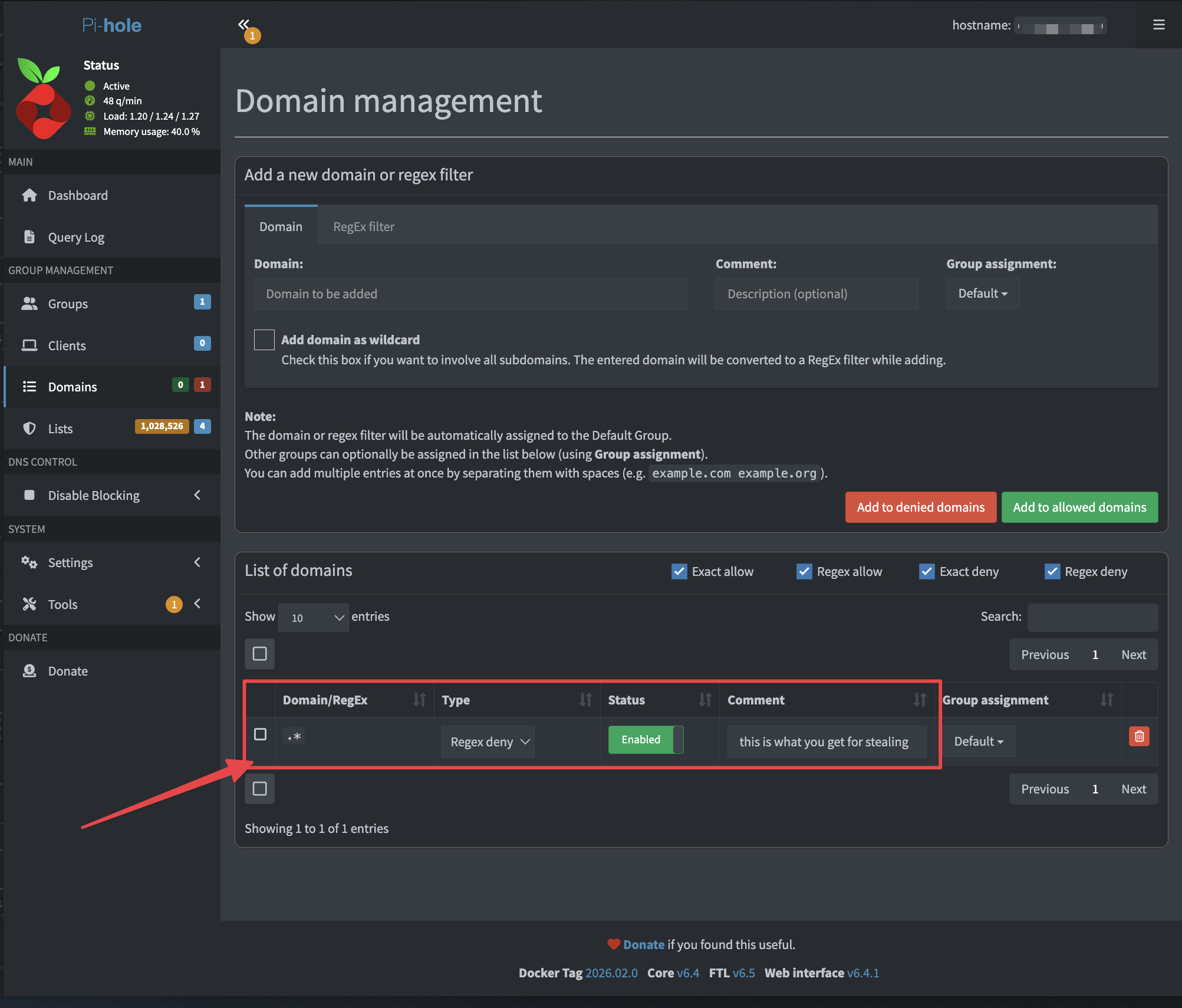Delete the .* regex entry with trash icon
This screenshot has height=1008, width=1182.
[x=1138, y=736]
